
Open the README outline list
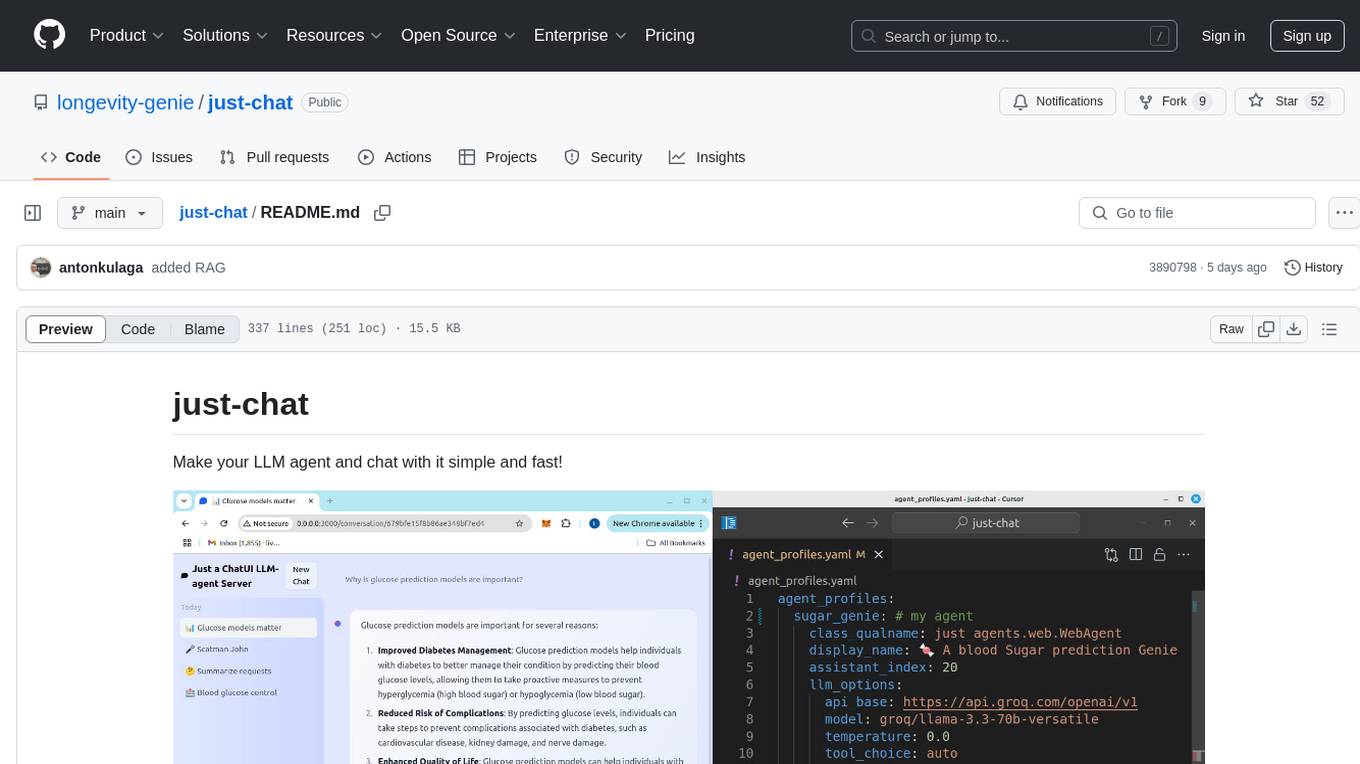tap(1329, 329)
